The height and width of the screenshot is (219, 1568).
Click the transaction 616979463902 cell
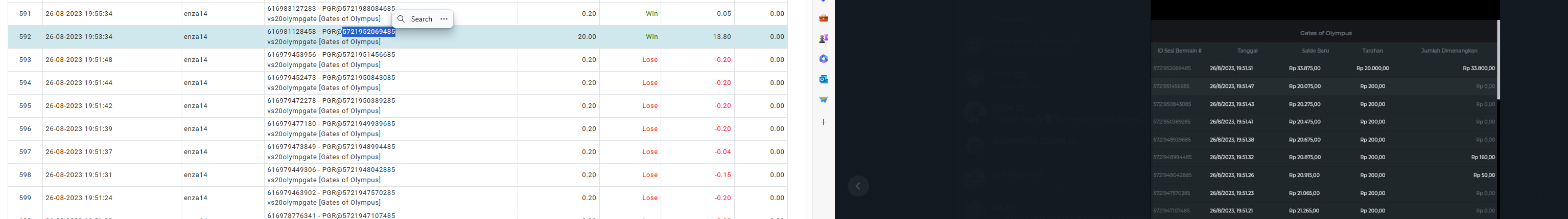[391, 198]
